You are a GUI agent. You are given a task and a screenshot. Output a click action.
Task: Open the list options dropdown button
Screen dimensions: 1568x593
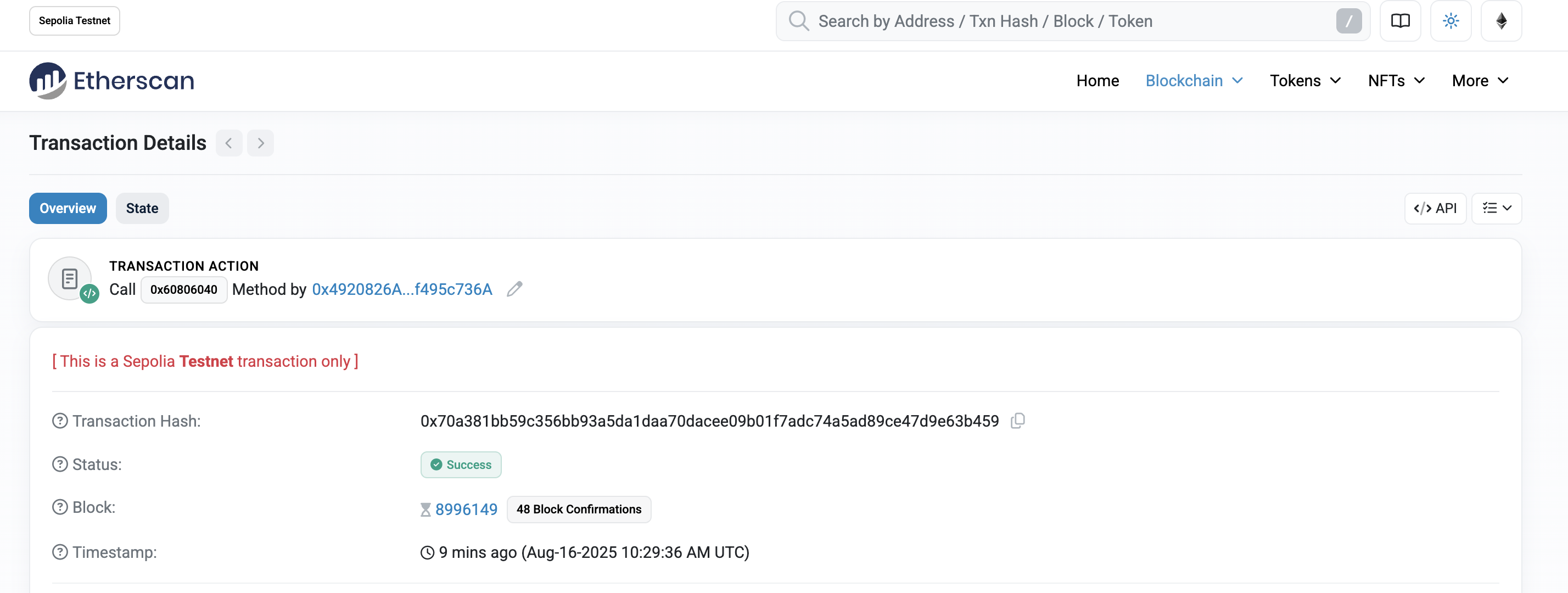click(x=1496, y=208)
